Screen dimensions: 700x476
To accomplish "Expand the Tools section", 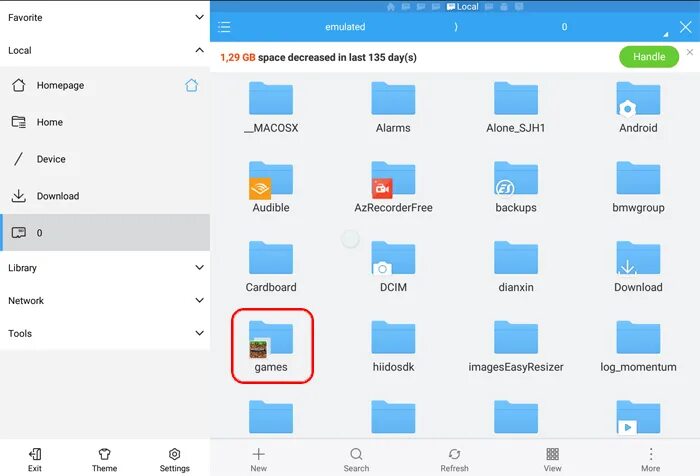I will pos(200,333).
